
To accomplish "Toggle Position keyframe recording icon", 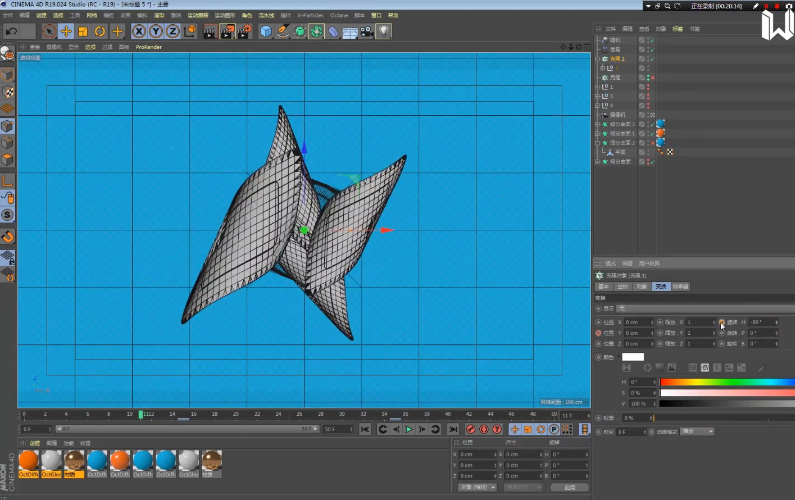I will [515, 430].
